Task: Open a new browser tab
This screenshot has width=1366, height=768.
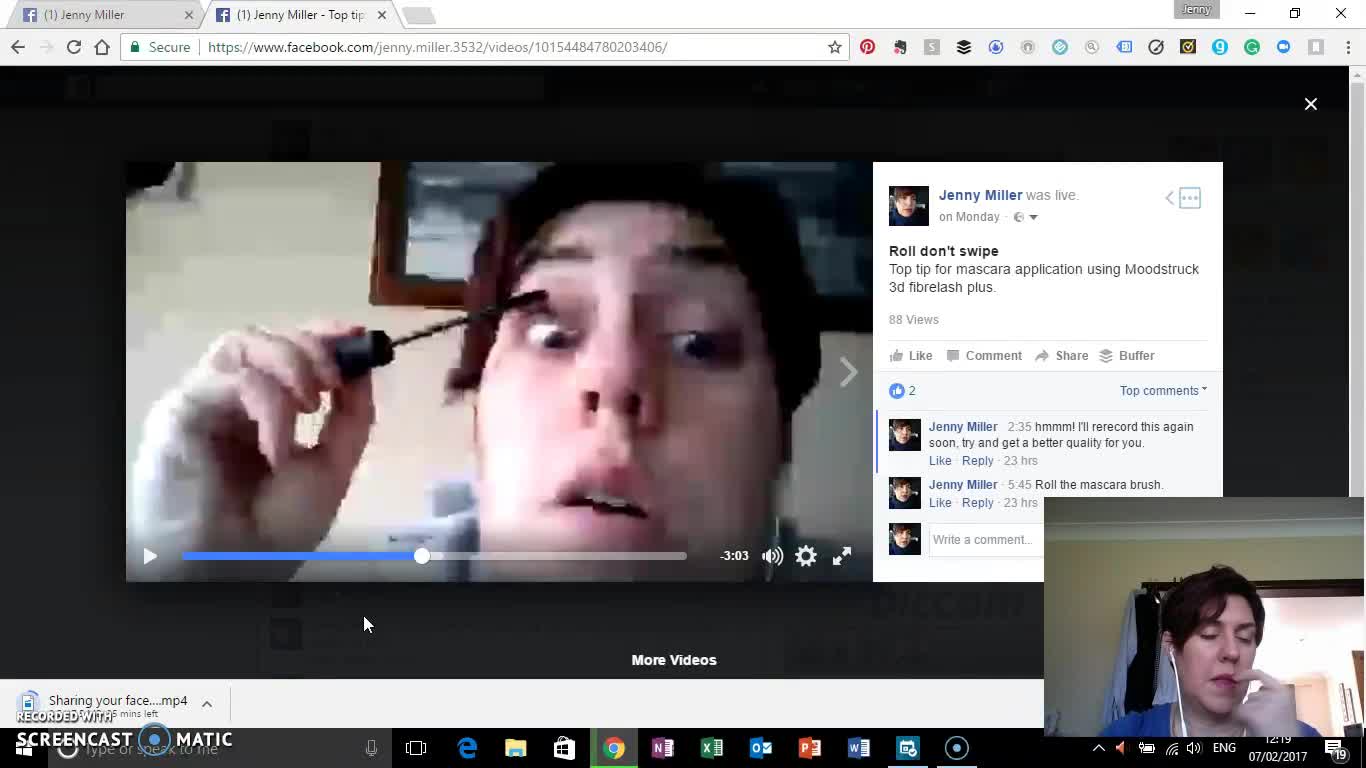Action: 418,15
